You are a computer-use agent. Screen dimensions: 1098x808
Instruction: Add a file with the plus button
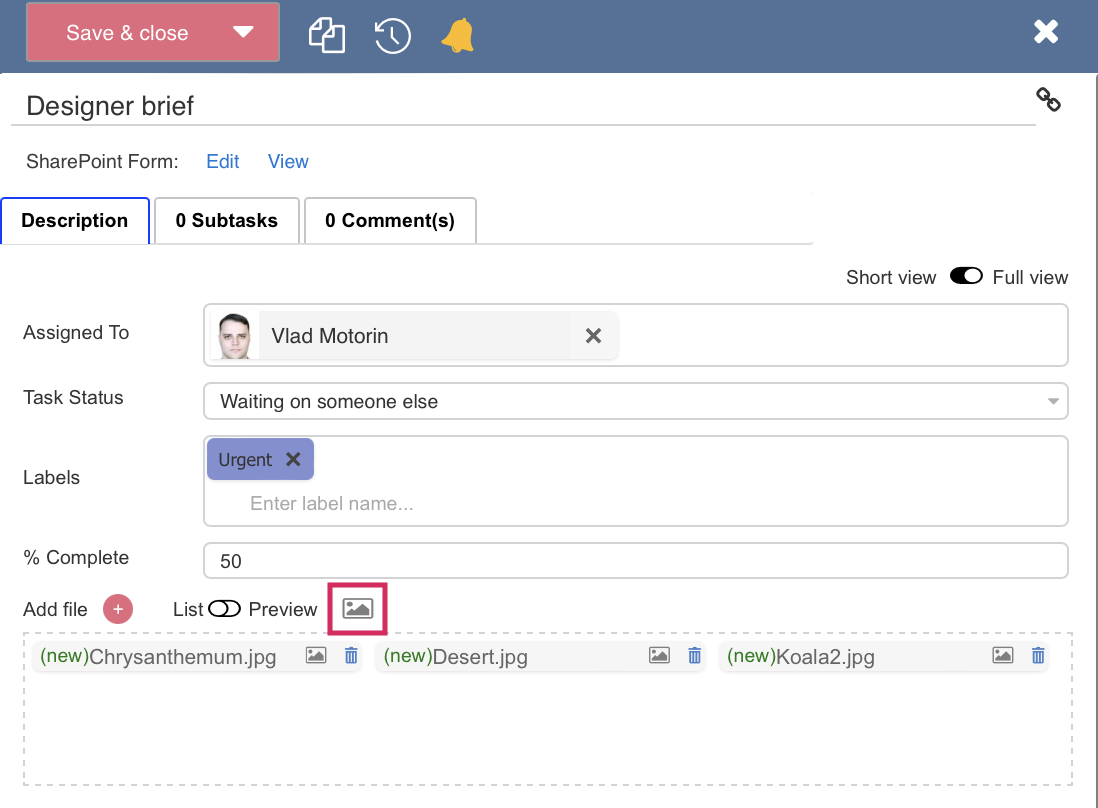(x=117, y=609)
